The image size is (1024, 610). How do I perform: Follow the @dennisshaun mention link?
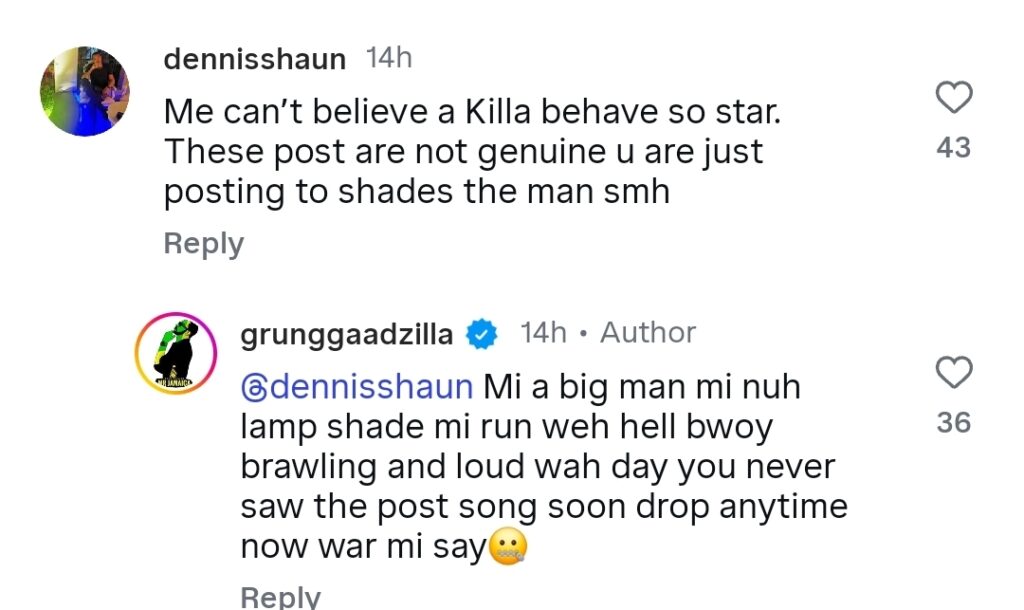click(357, 387)
